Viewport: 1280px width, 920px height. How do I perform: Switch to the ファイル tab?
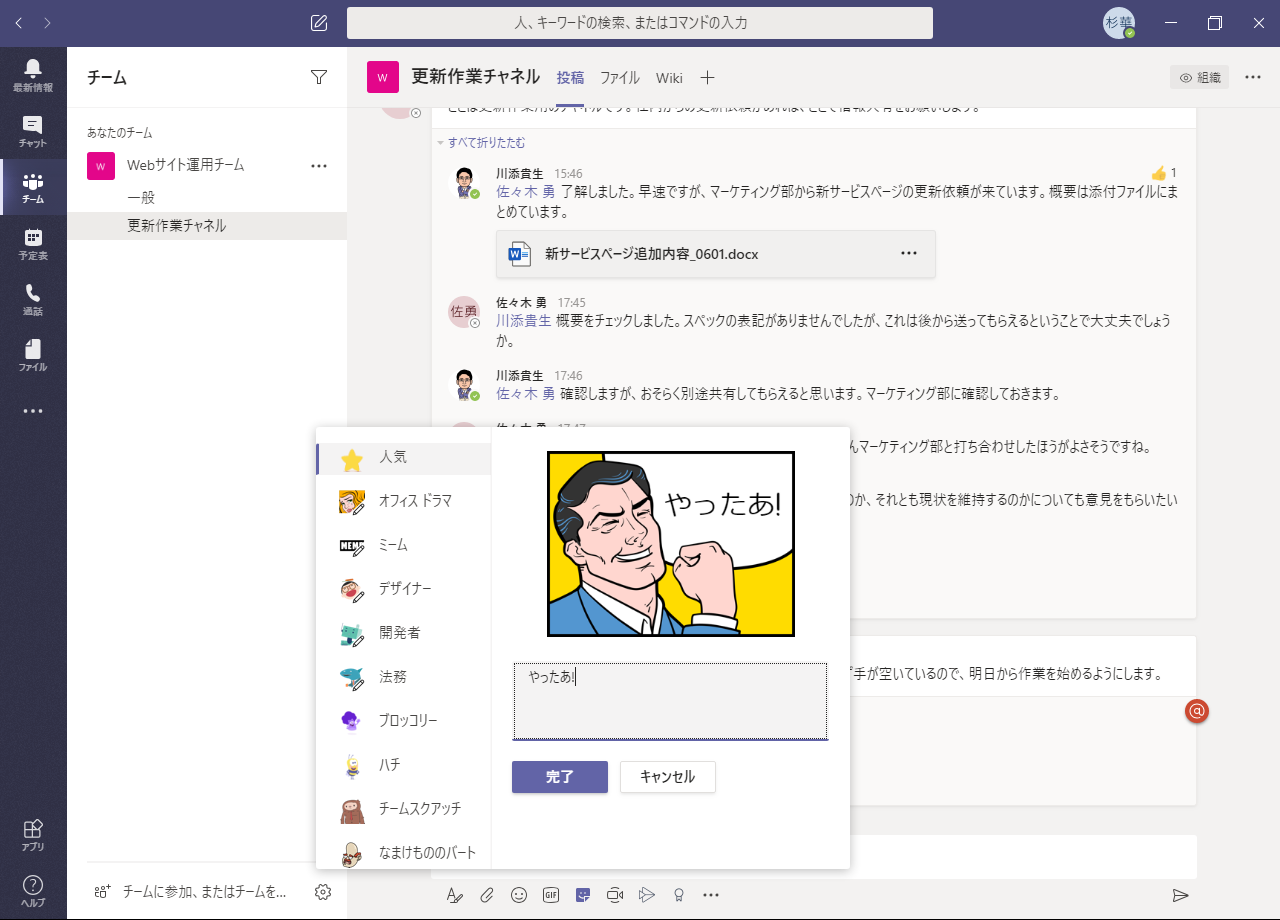(620, 78)
